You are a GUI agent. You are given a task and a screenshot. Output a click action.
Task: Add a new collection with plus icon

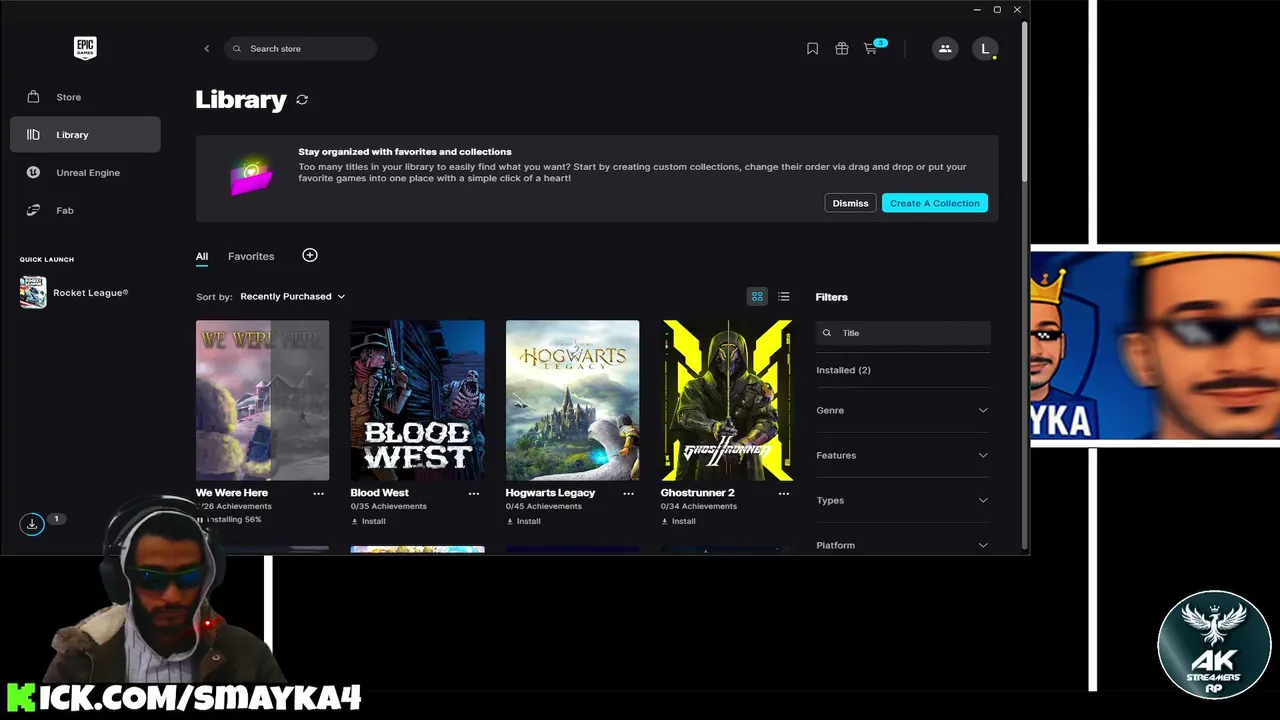pyautogui.click(x=310, y=256)
